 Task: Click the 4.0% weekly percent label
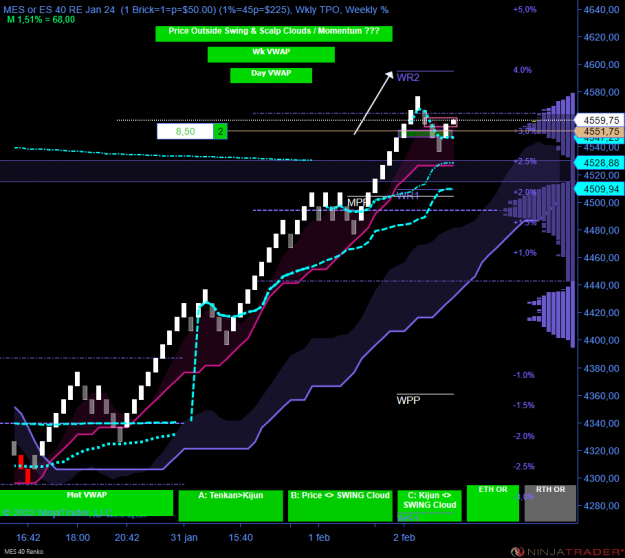pos(523,70)
